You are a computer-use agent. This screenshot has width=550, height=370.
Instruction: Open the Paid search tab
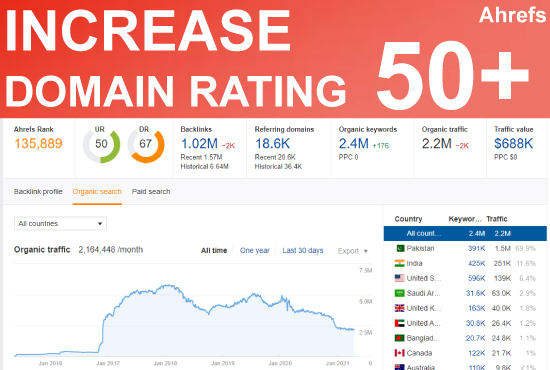click(x=151, y=191)
